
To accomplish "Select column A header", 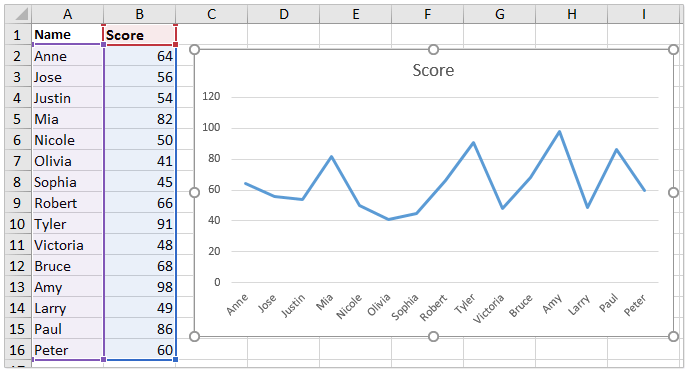I will coord(67,14).
